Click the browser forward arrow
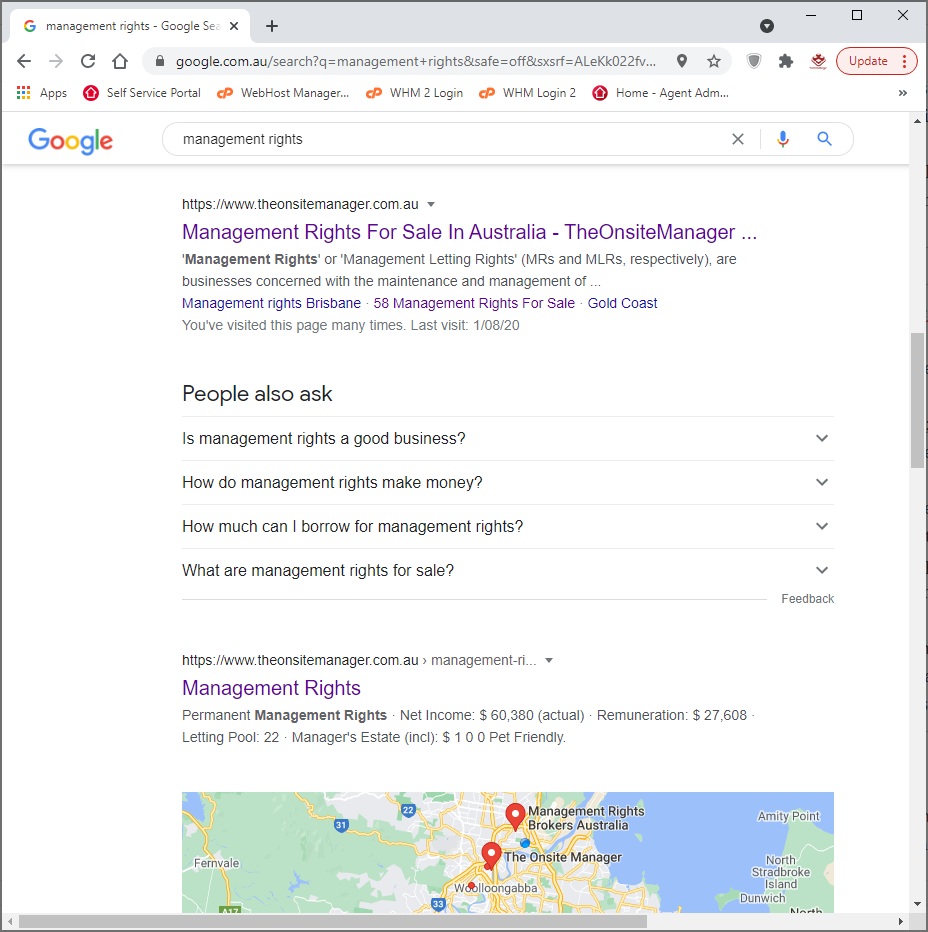This screenshot has width=928, height=932. (56, 61)
